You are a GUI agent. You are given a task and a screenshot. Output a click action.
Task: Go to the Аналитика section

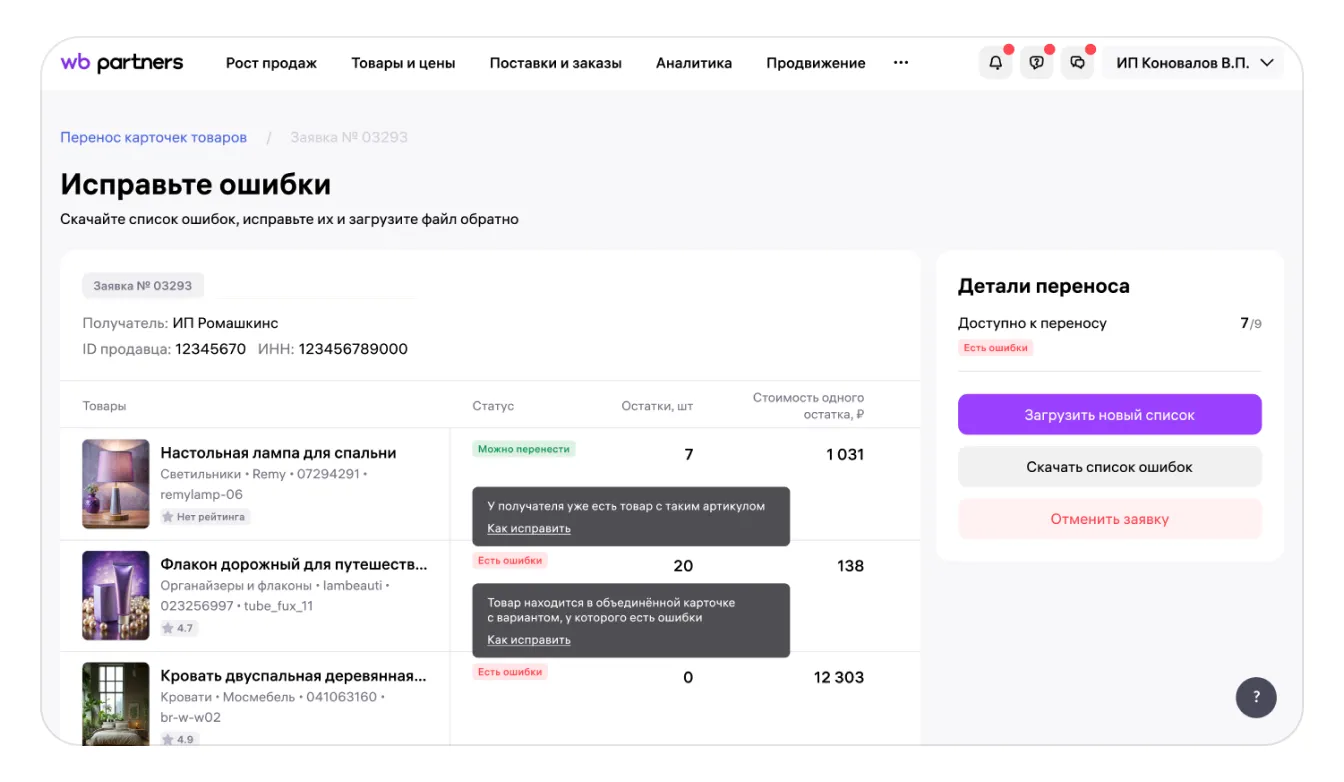(693, 63)
